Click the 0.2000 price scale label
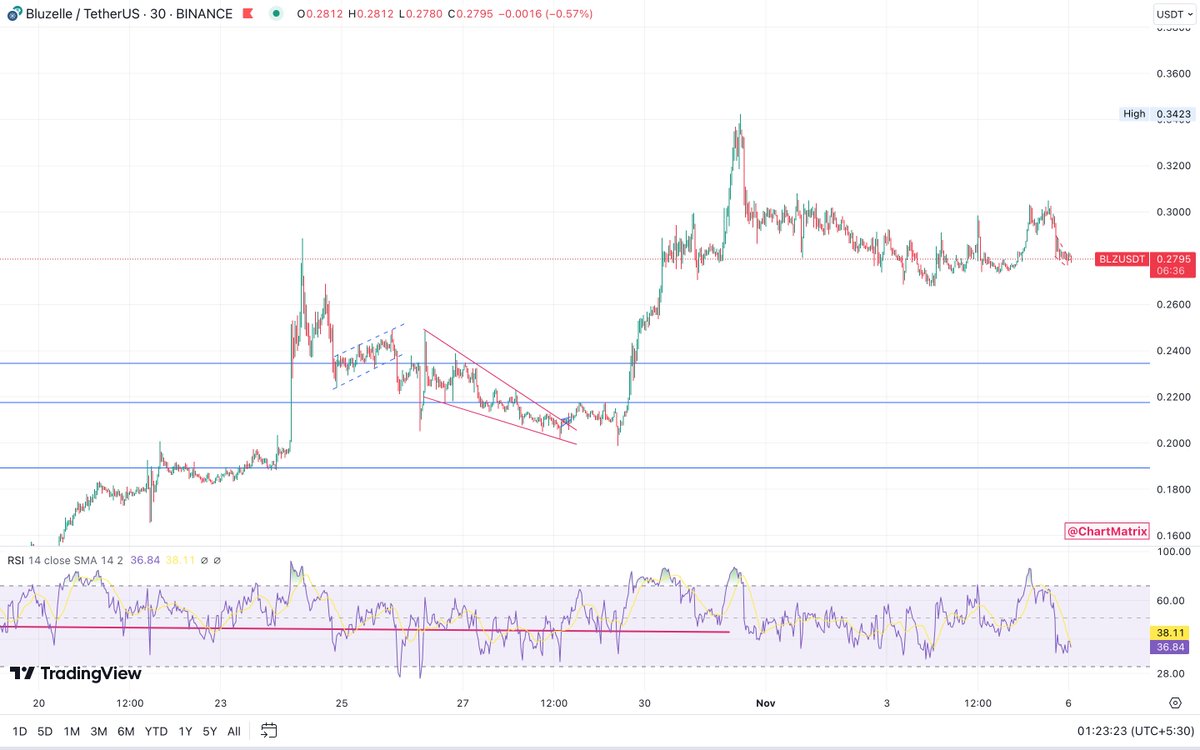The height and width of the screenshot is (750, 1200). [x=1172, y=443]
